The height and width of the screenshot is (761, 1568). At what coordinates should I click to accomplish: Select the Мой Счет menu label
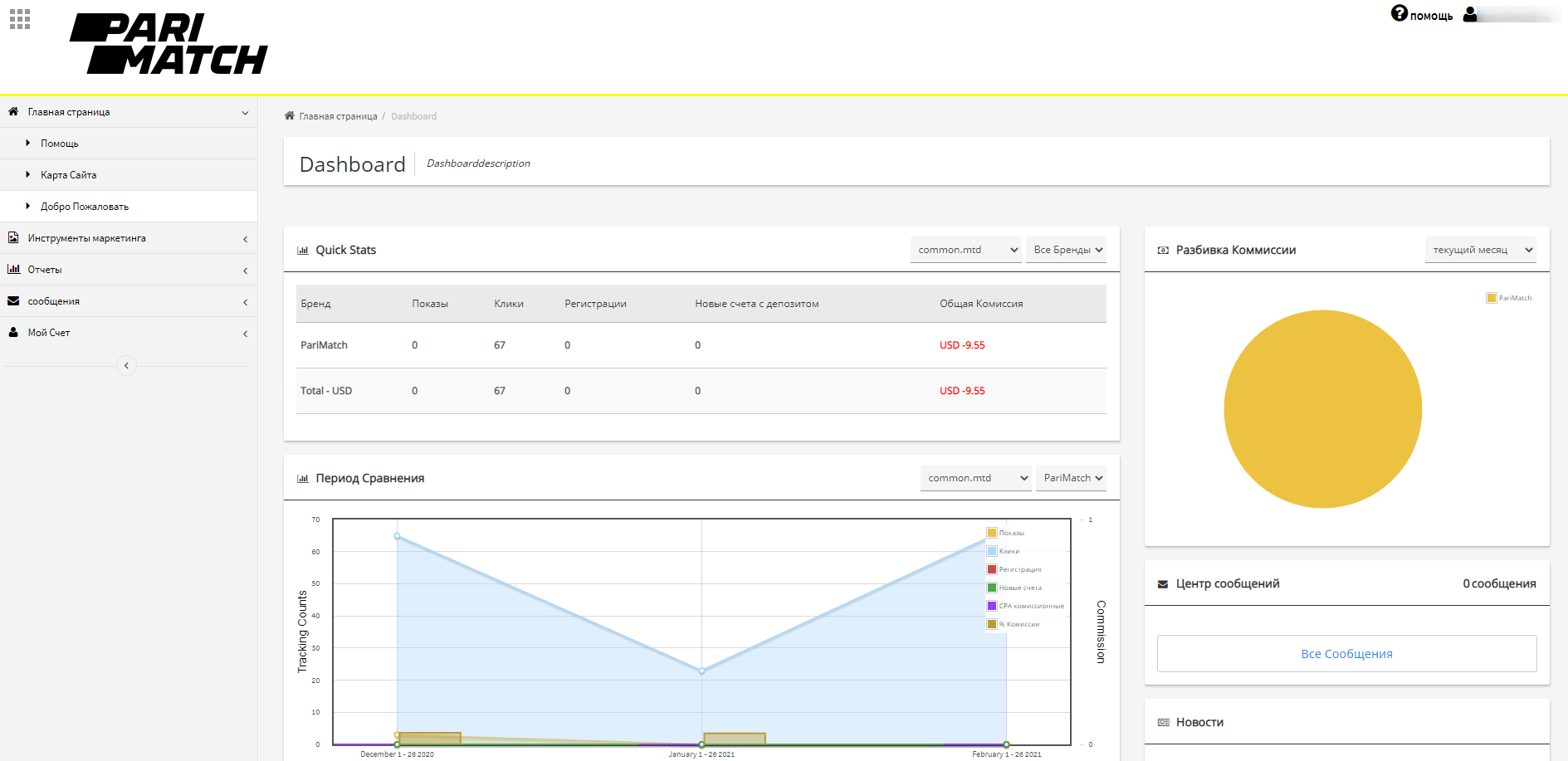(x=49, y=333)
